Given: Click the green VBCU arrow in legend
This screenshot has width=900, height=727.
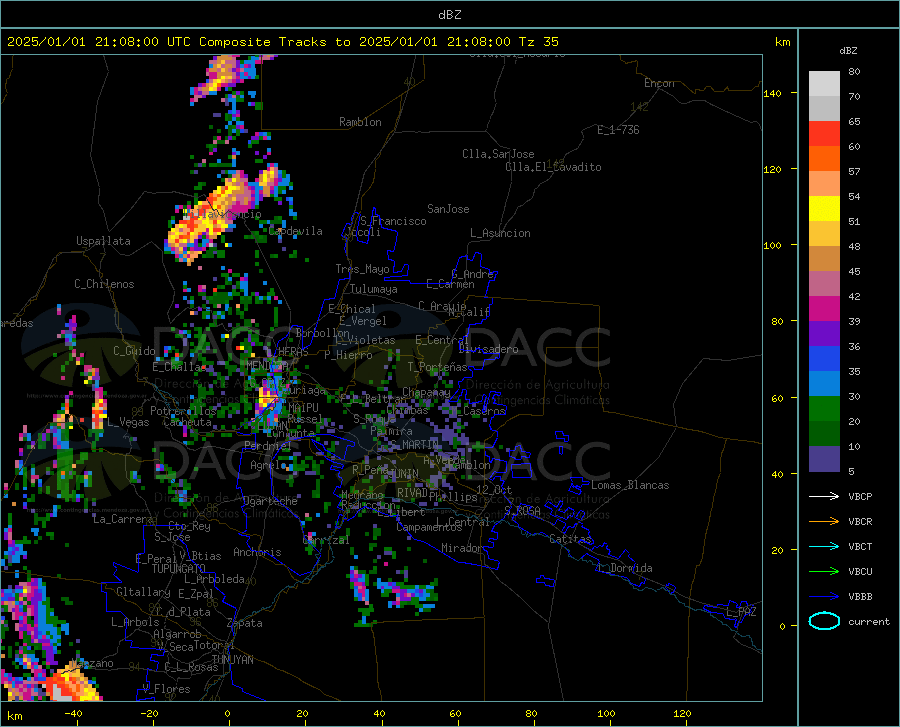Looking at the screenshot, I should (x=824, y=571).
